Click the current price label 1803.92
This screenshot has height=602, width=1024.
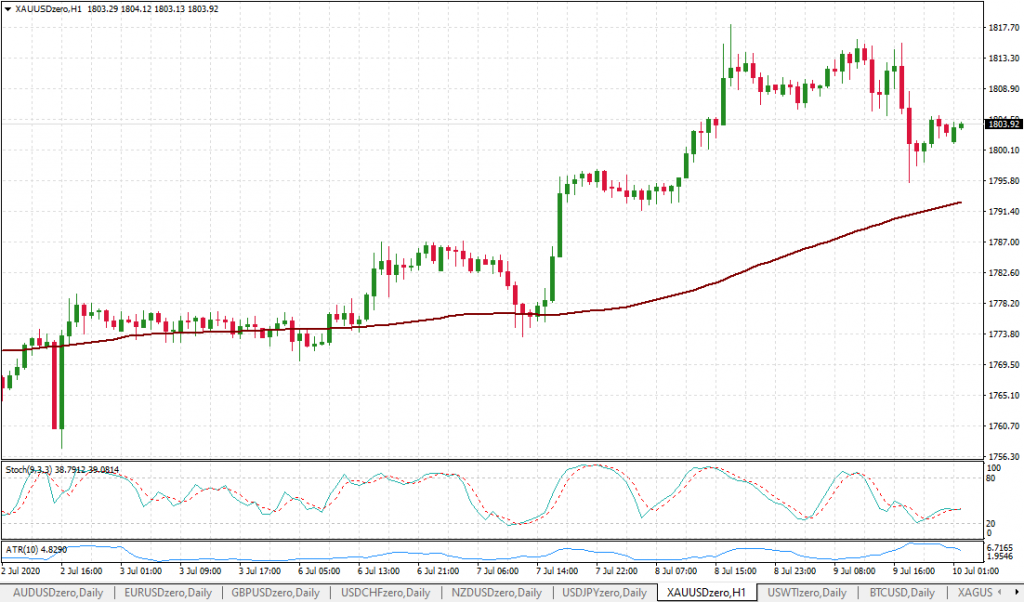coord(1002,124)
